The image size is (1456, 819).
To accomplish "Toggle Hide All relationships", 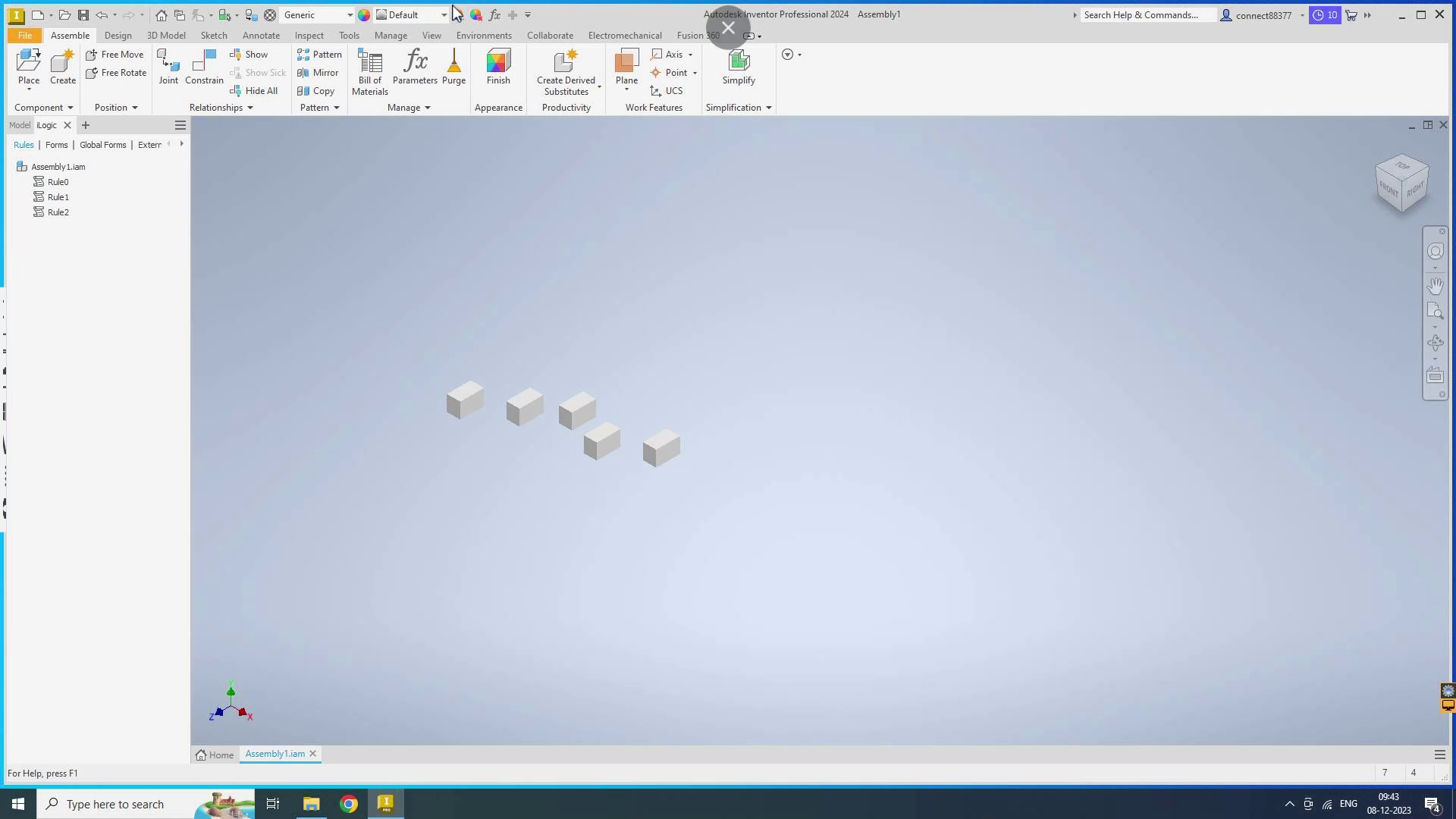I will coord(254,91).
